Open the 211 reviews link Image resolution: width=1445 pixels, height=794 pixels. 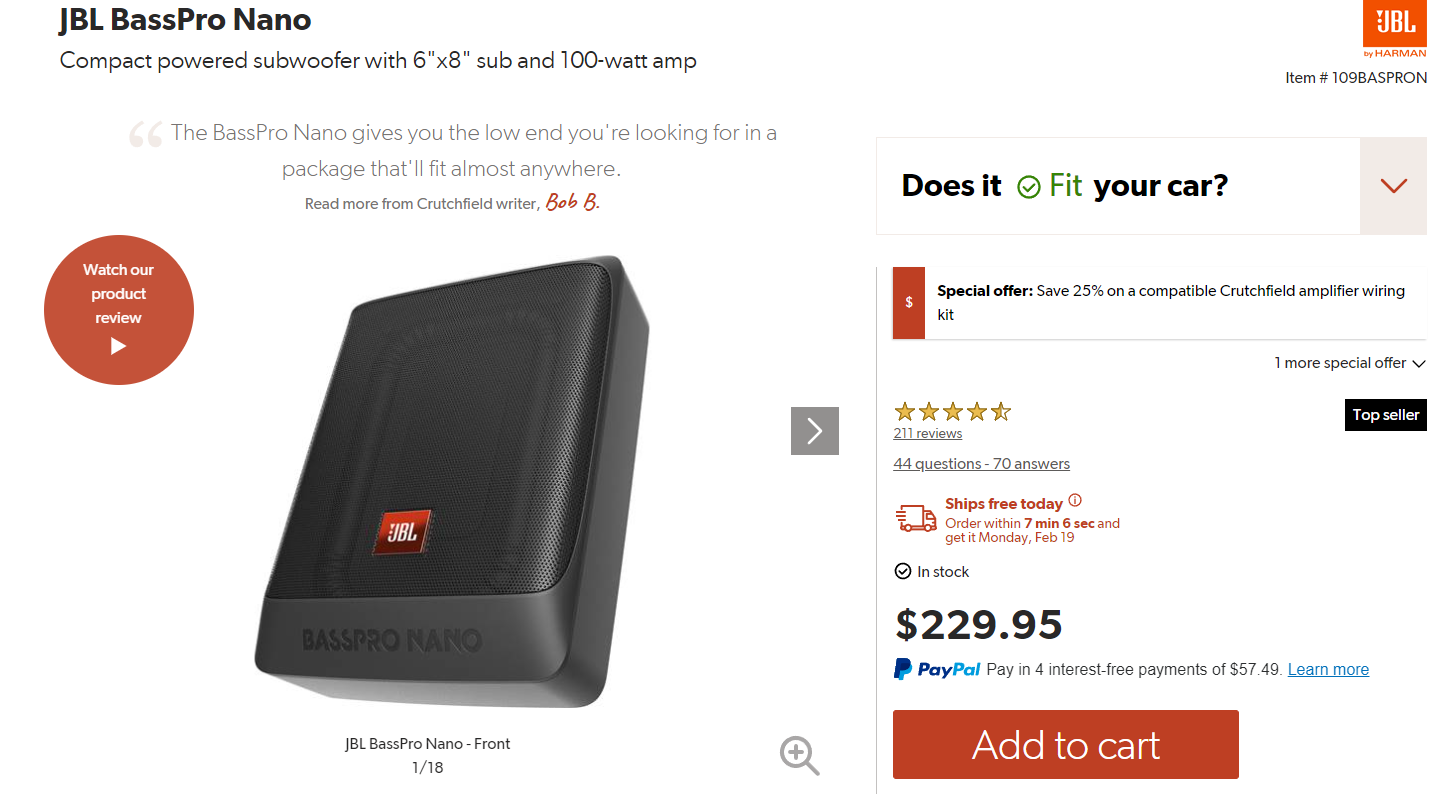(927, 434)
